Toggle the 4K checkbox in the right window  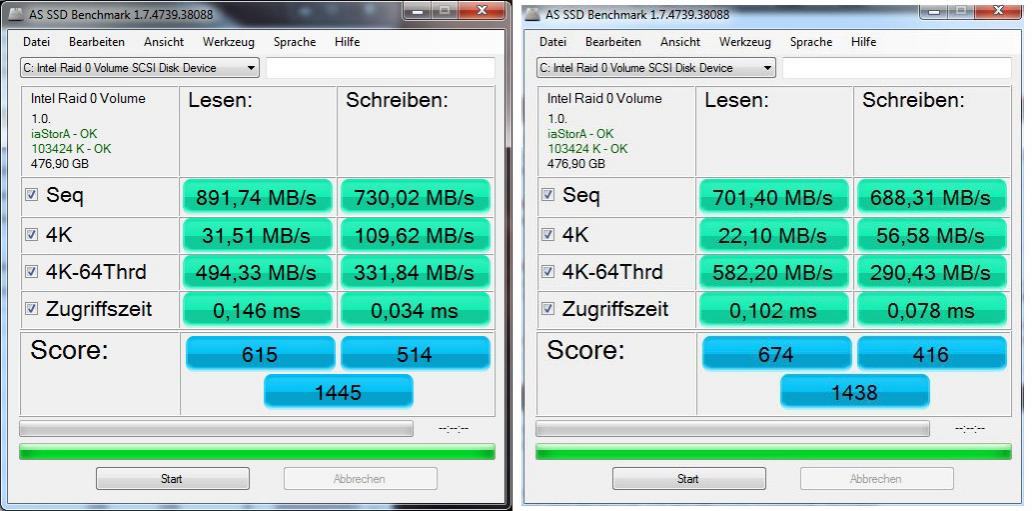(548, 234)
